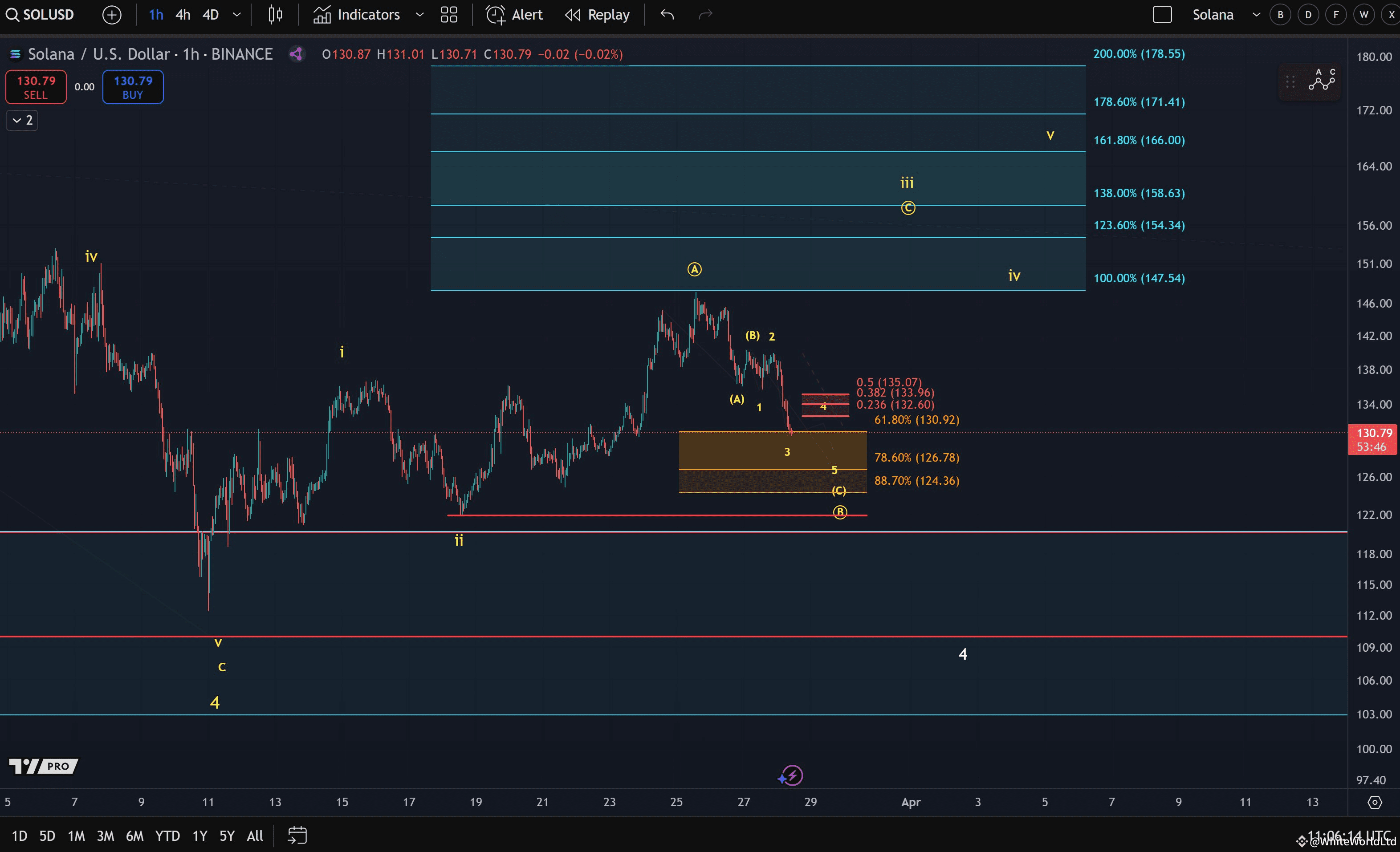Click the redo arrow icon
The image size is (1400, 852).
coord(706,15)
